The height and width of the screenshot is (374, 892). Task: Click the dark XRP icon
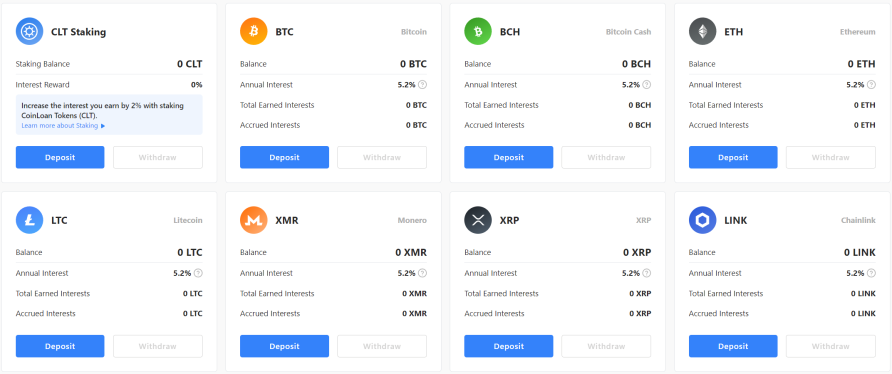tap(478, 220)
